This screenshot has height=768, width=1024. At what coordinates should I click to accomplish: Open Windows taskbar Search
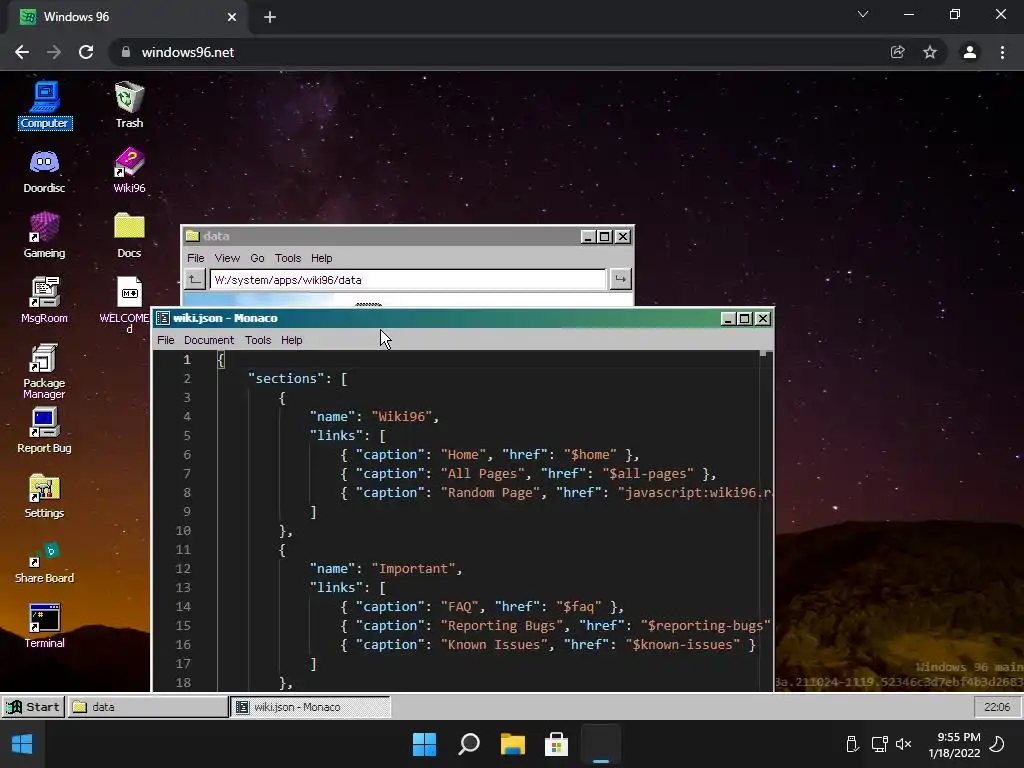[x=469, y=744]
